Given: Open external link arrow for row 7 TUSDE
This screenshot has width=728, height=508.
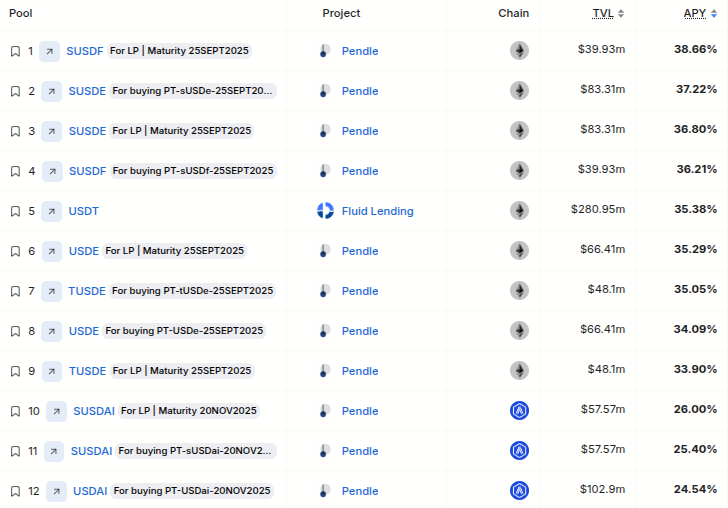Looking at the screenshot, I should coord(52,291).
